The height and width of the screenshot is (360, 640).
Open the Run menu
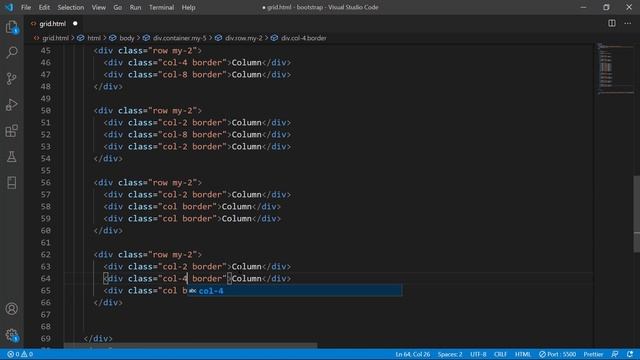coord(135,7)
